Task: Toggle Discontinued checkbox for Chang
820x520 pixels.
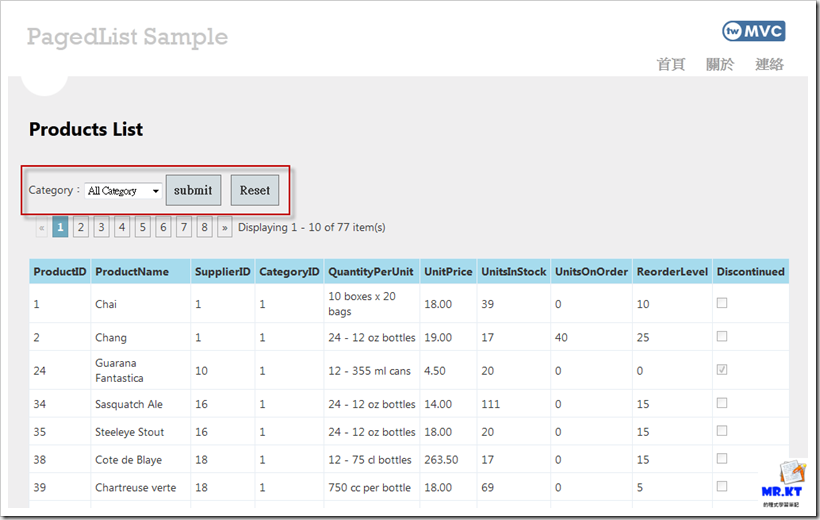Action: 722,336
